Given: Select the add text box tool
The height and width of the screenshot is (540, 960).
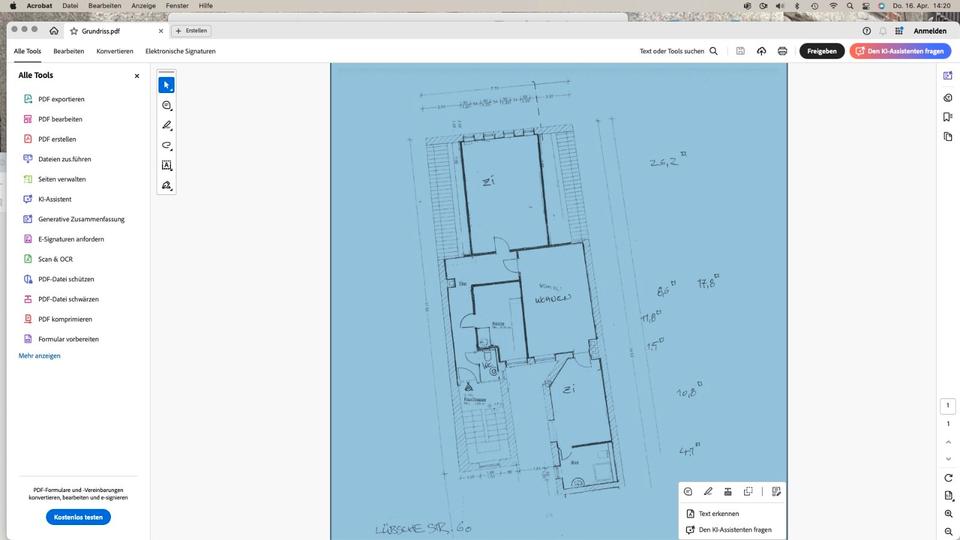Looking at the screenshot, I should point(166,165).
